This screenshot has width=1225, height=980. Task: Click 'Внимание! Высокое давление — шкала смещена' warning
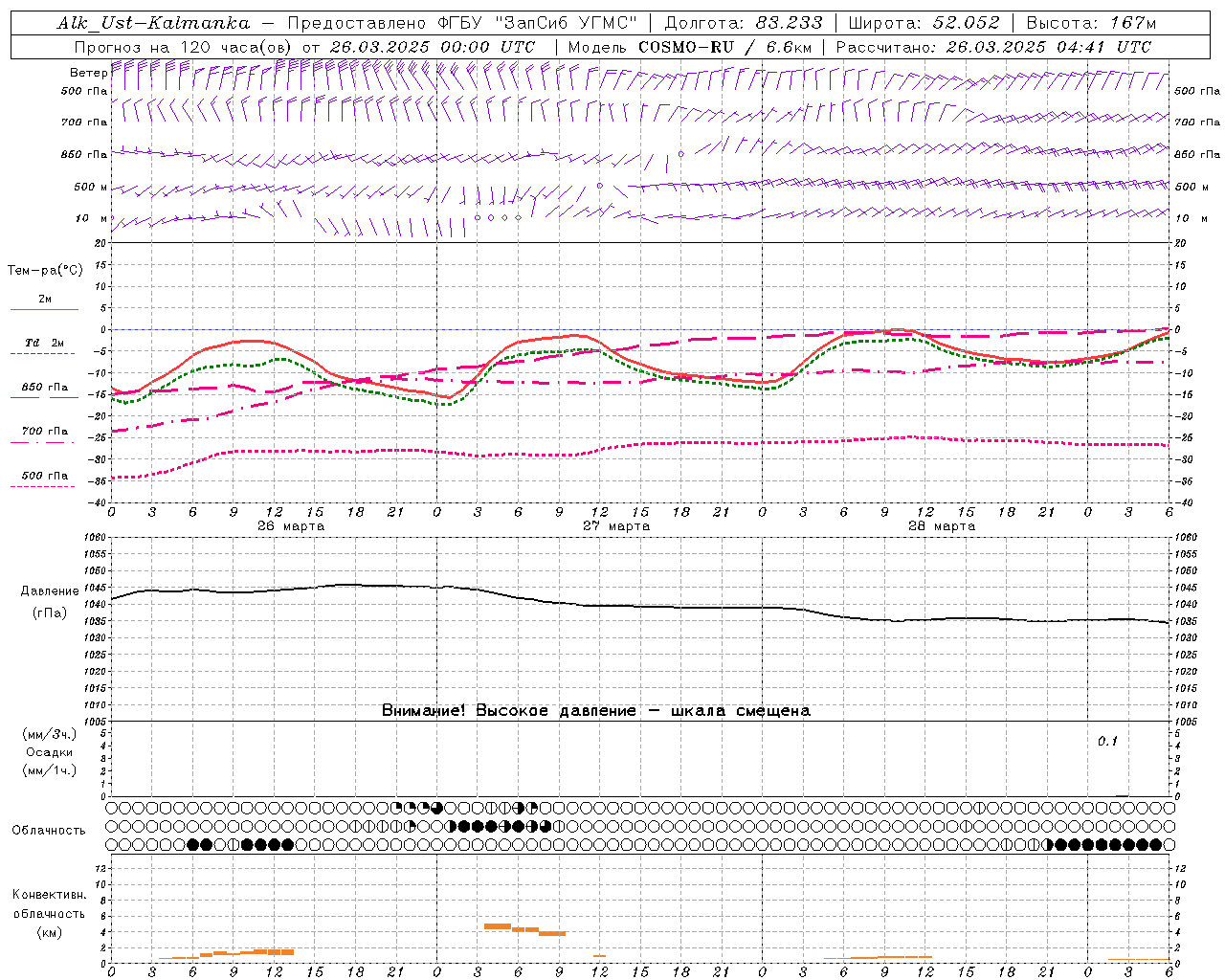point(596,710)
